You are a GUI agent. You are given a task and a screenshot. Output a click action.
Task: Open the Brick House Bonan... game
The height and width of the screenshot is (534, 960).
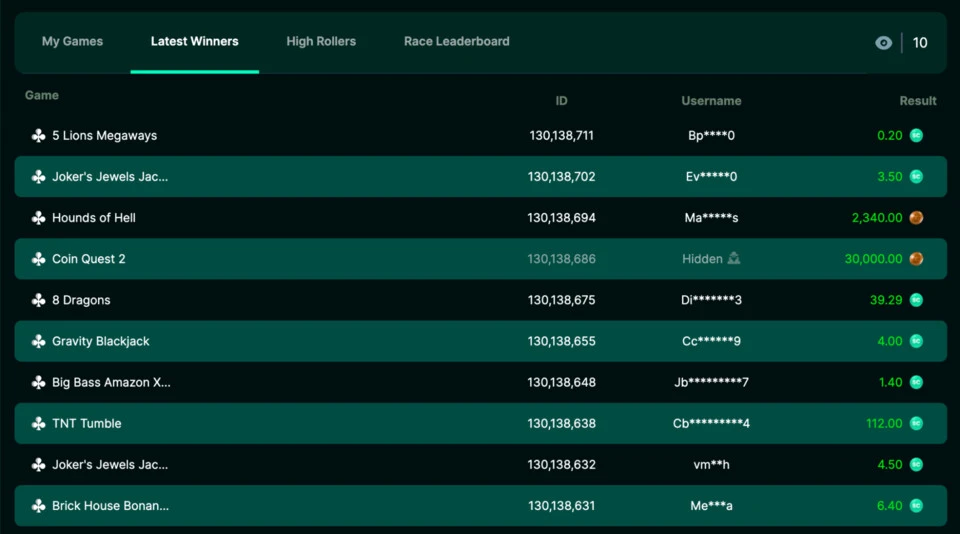coord(110,506)
